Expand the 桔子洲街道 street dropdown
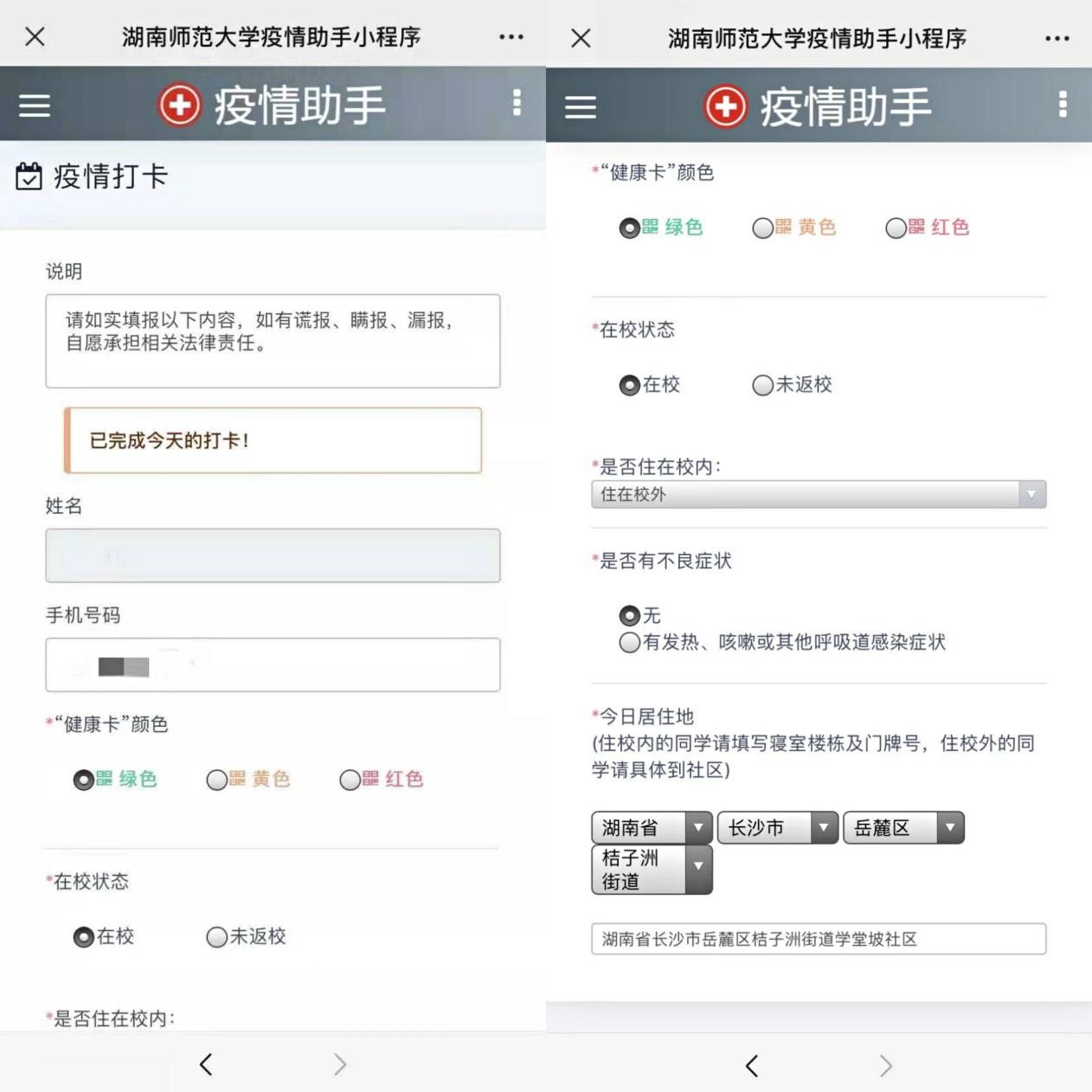 pyautogui.click(x=652, y=870)
